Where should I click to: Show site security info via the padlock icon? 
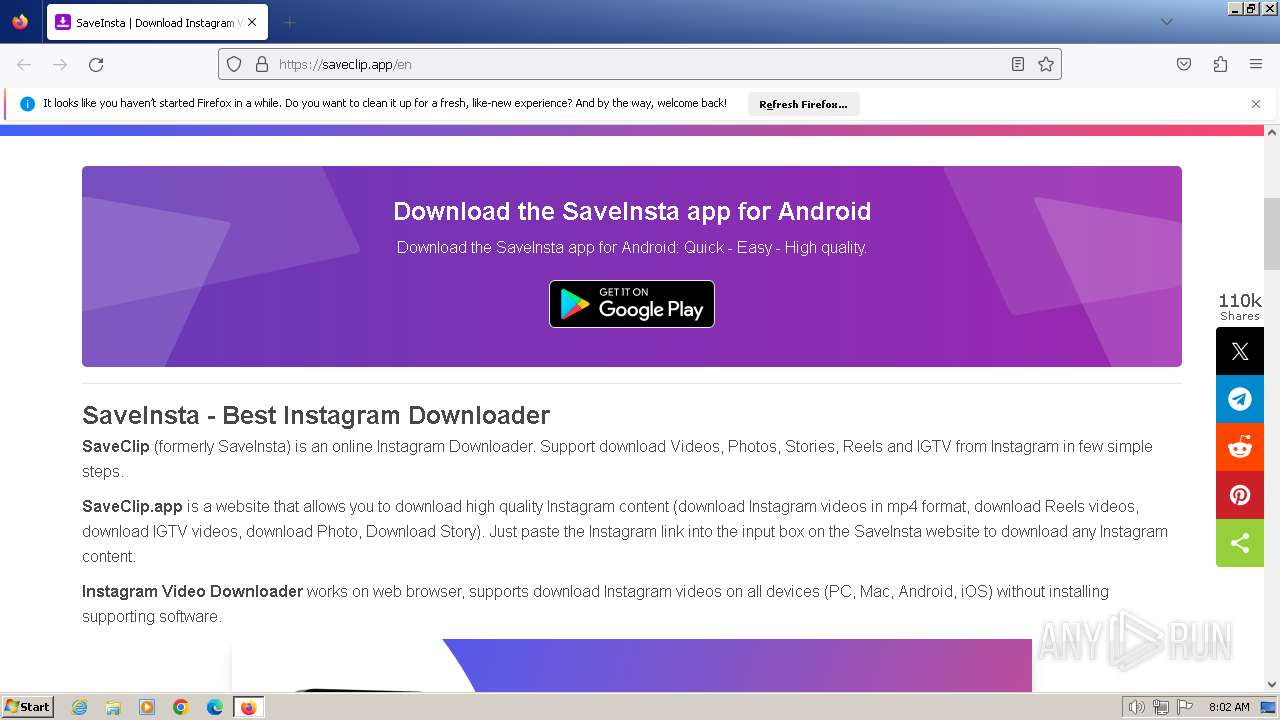coord(262,64)
